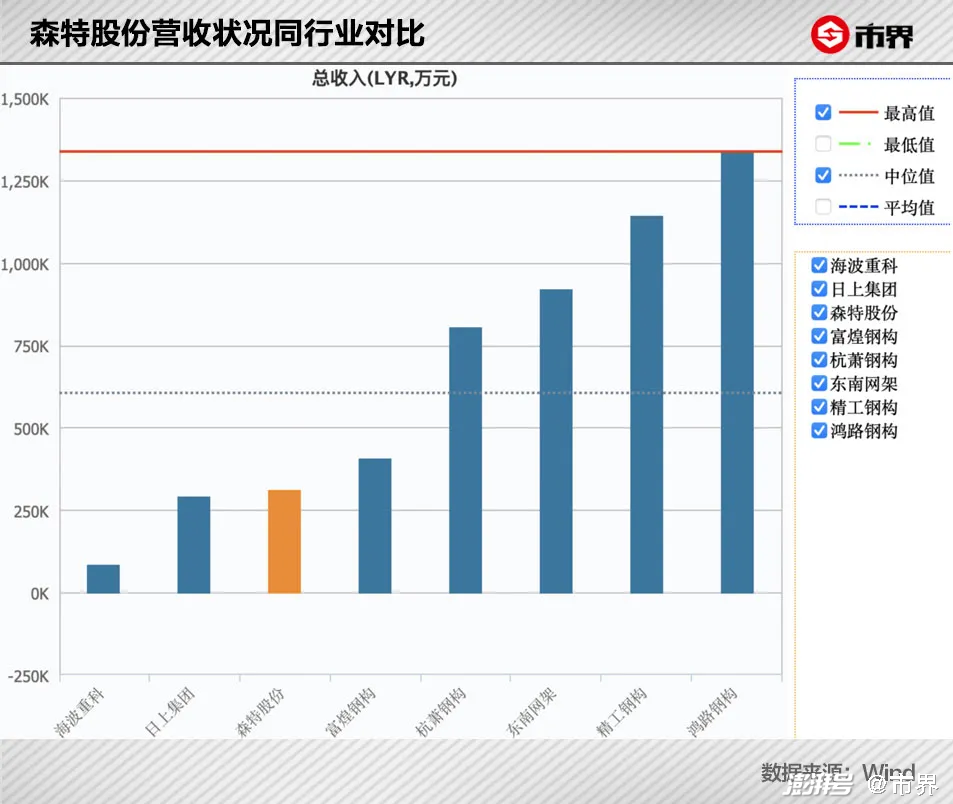
Task: Select the orange 森特股份 bar
Action: pos(284,541)
